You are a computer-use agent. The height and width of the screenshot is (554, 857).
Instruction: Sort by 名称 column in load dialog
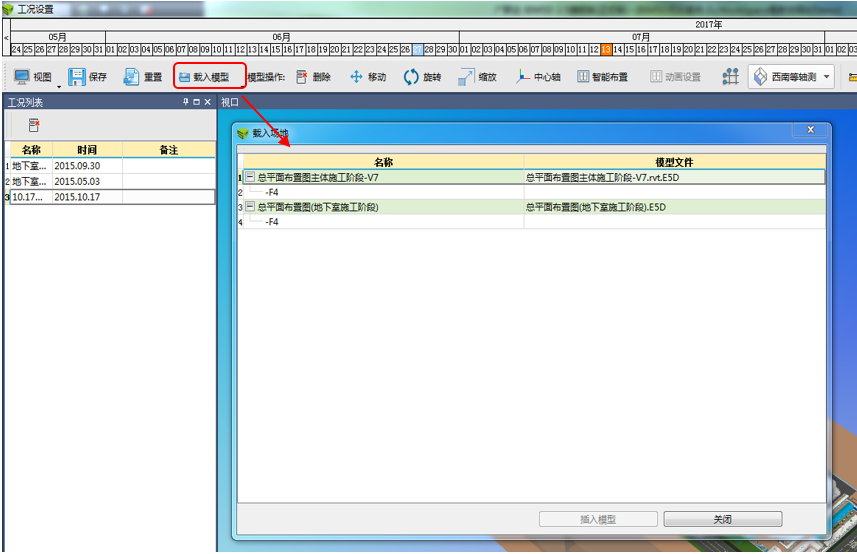[x=384, y=162]
